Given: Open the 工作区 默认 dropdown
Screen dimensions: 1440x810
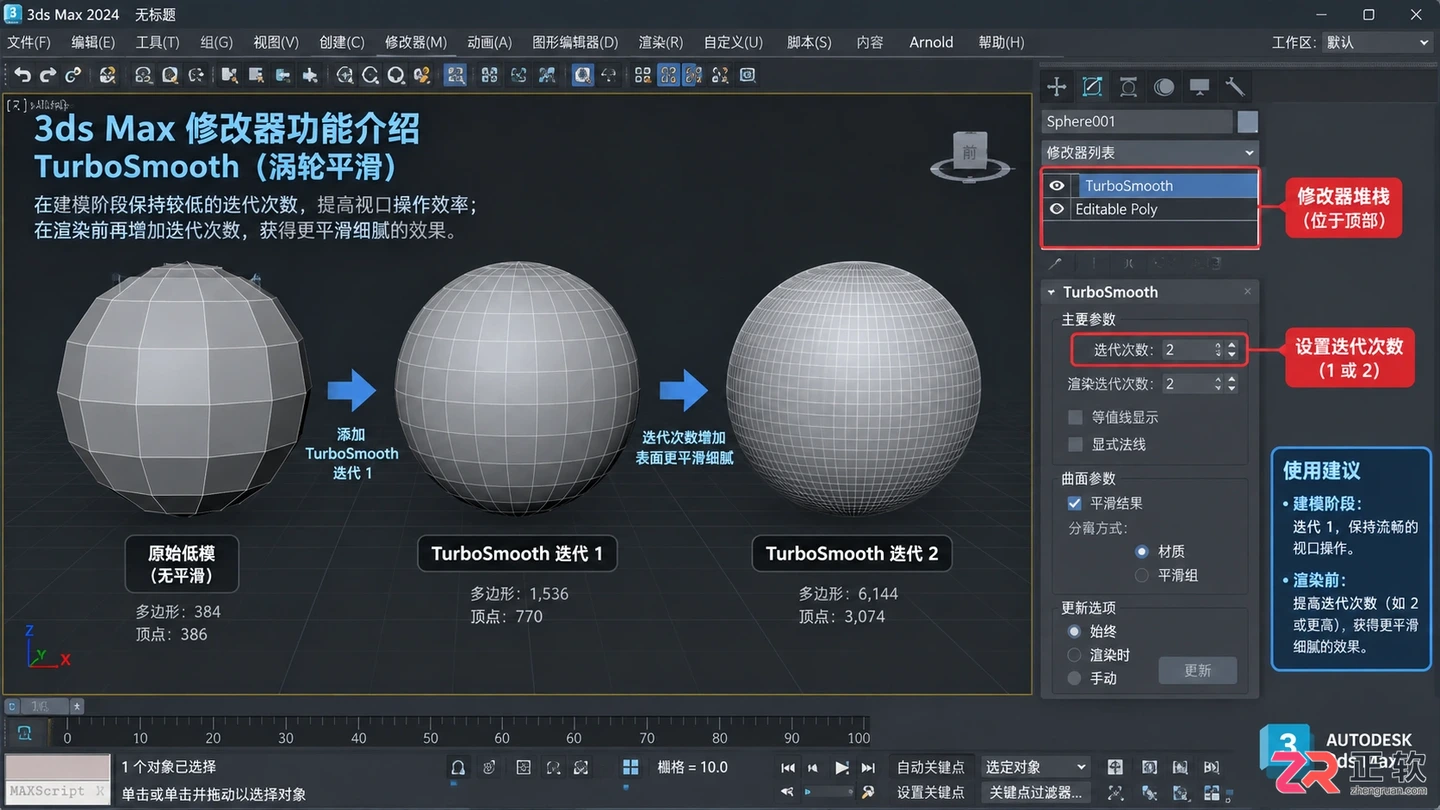Looking at the screenshot, I should point(1377,42).
